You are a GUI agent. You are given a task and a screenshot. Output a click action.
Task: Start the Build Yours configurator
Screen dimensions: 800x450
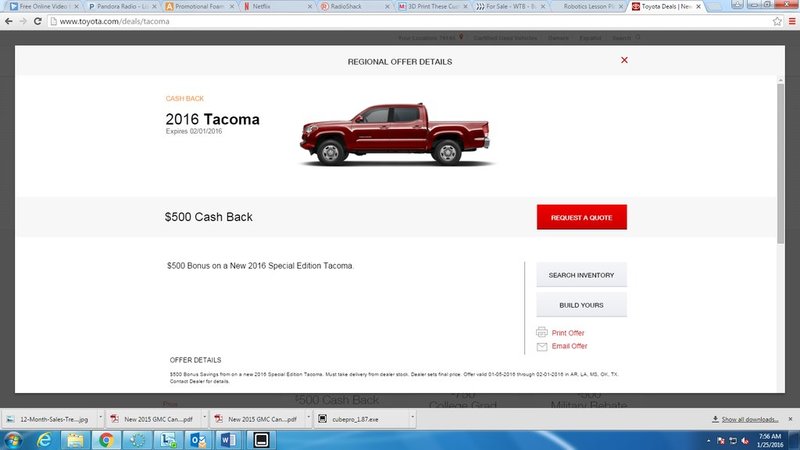tap(581, 305)
